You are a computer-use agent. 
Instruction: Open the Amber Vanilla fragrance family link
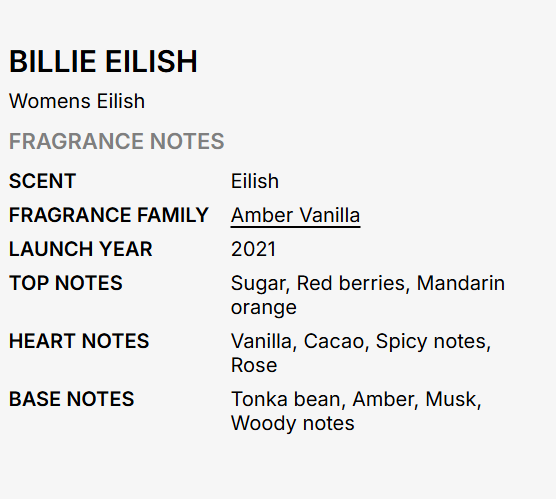click(x=295, y=215)
